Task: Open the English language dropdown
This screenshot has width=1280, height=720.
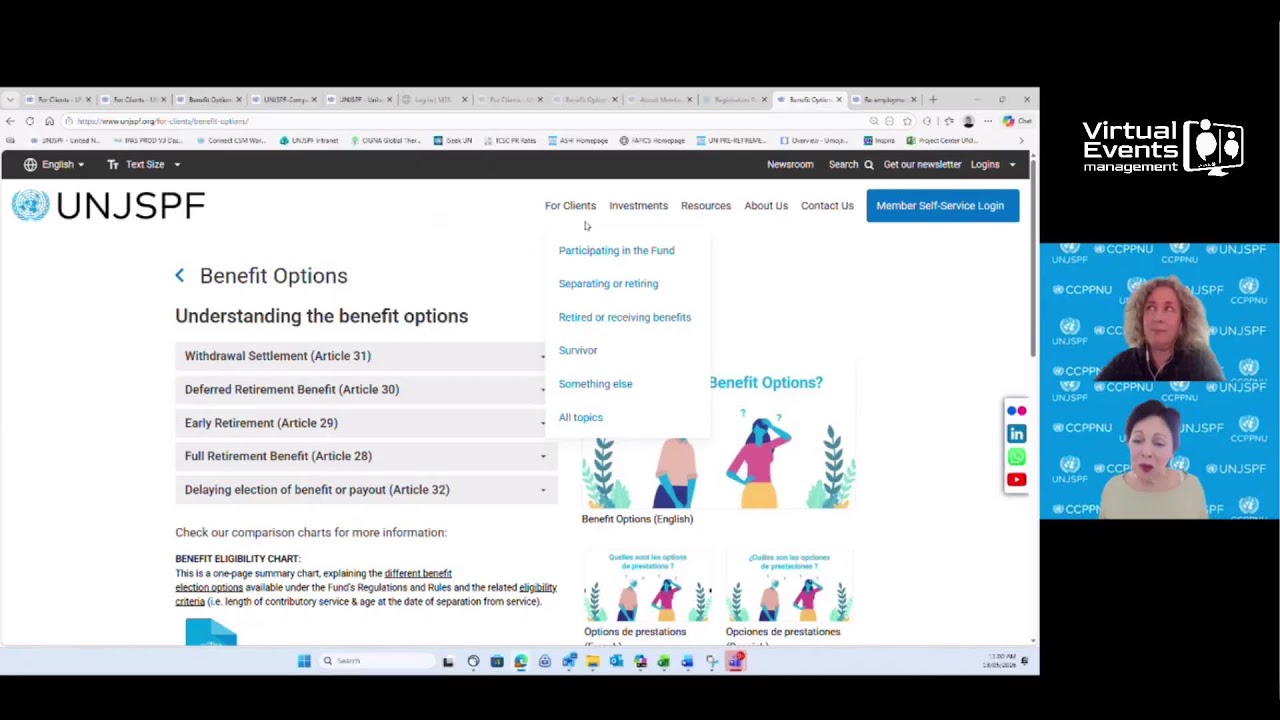Action: tap(54, 164)
